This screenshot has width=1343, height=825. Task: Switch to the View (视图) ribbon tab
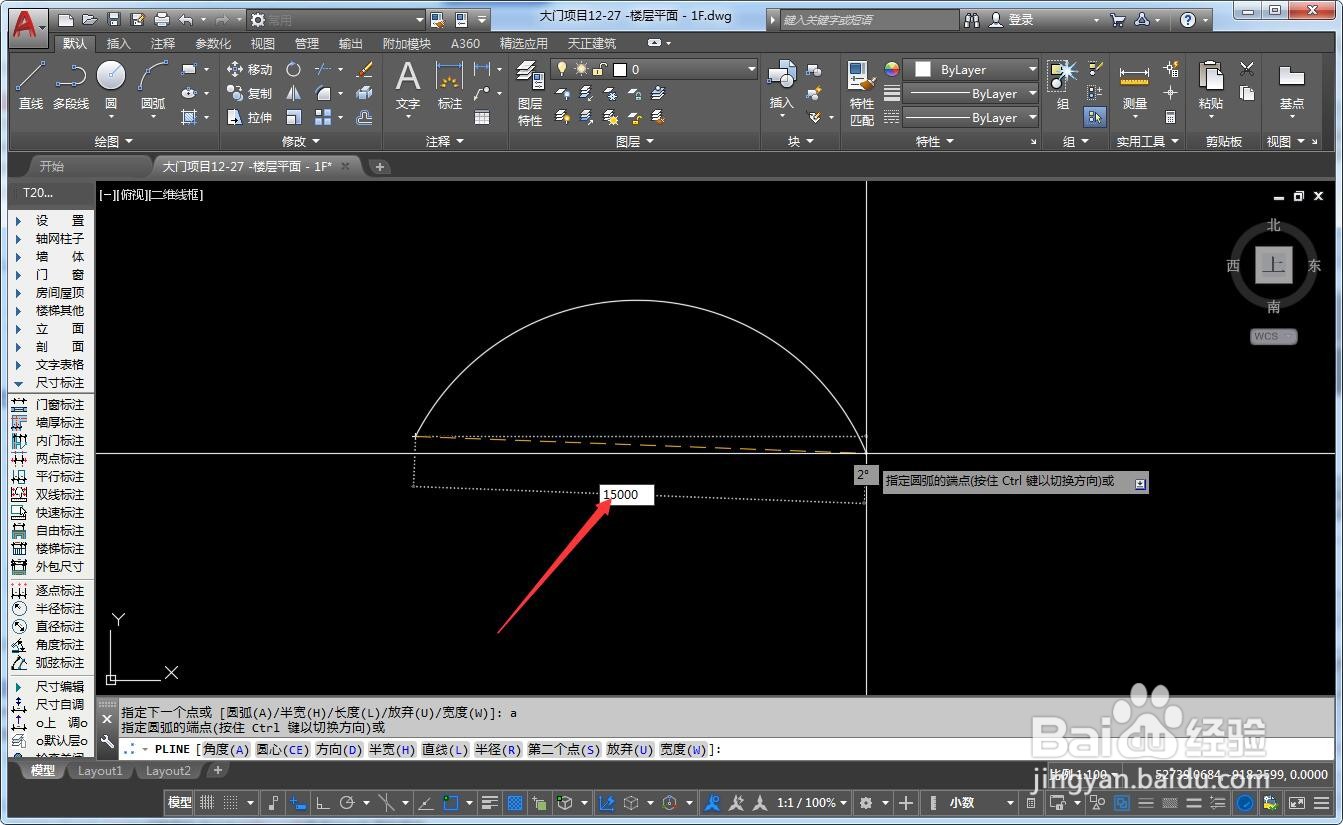tap(263, 43)
